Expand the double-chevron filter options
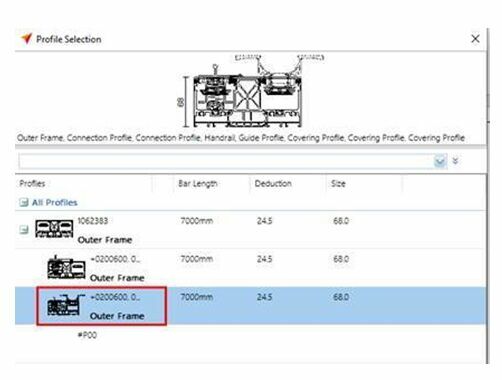The width and height of the screenshot is (502, 380). point(455,161)
